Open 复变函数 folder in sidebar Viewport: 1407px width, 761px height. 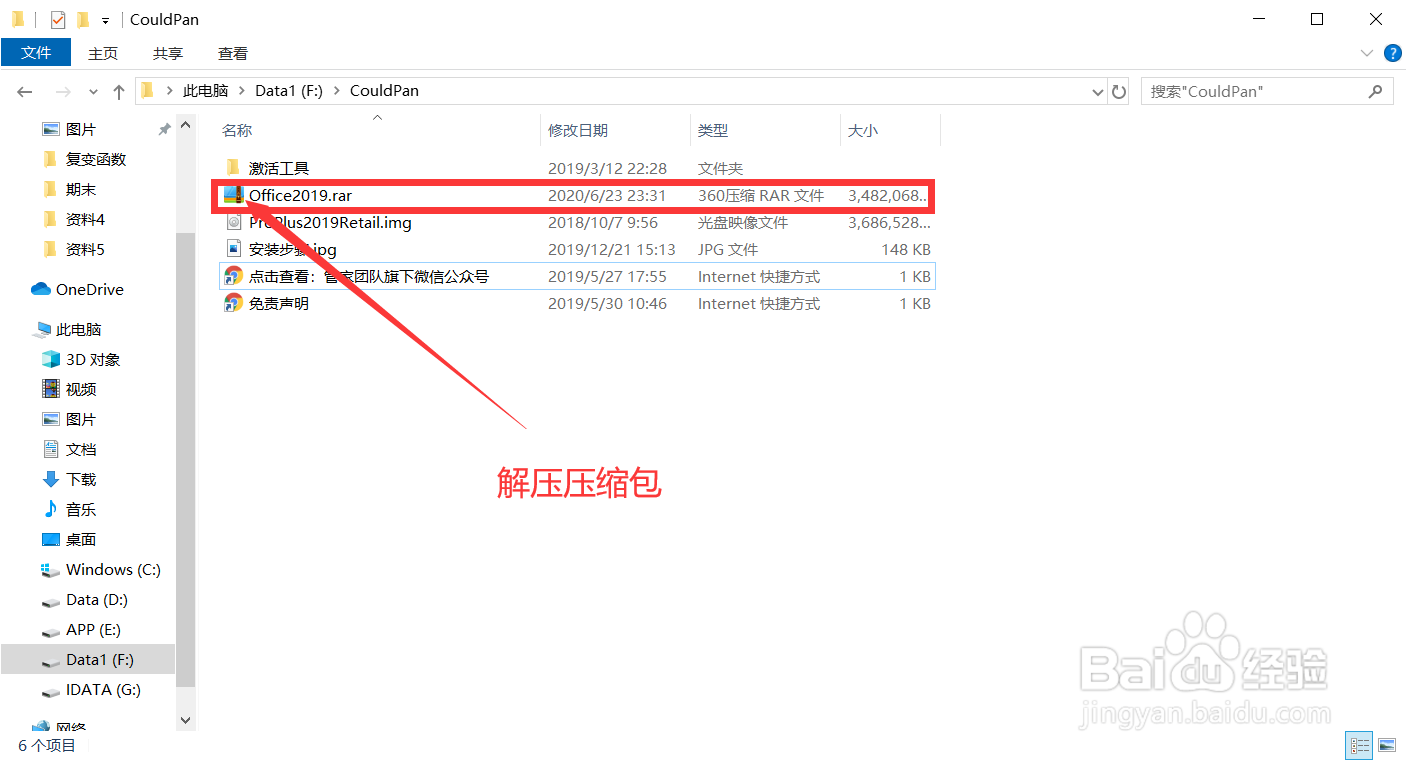click(x=96, y=159)
